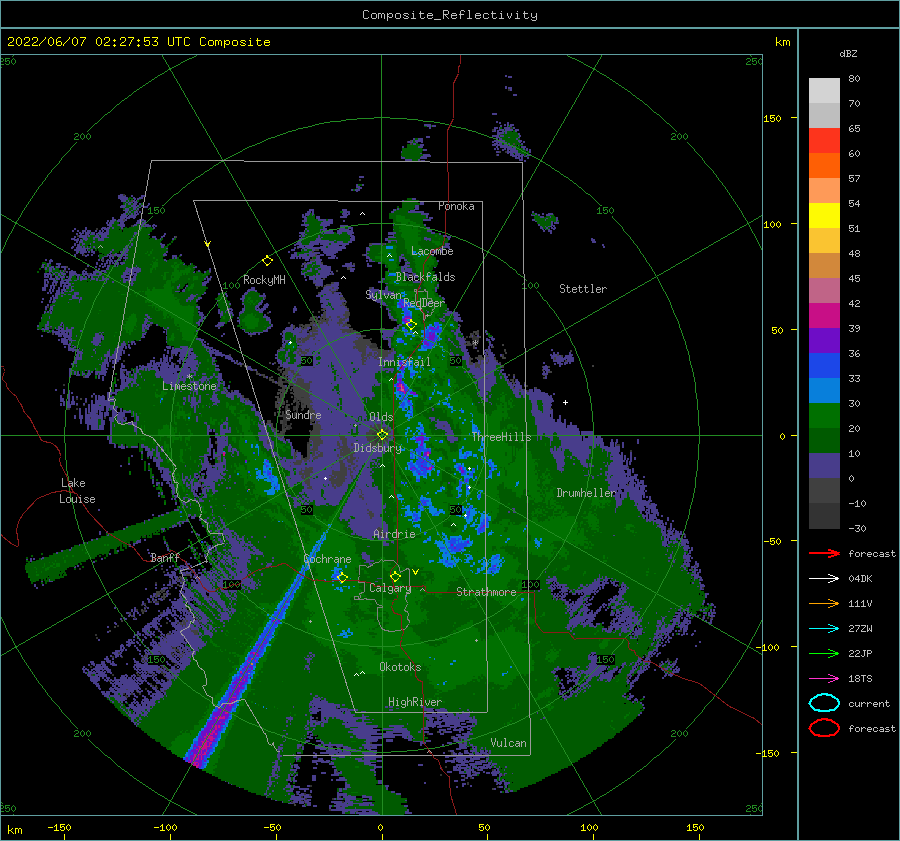The width and height of the screenshot is (900, 841).
Task: Click the Sundre town label
Action: [x=303, y=414]
